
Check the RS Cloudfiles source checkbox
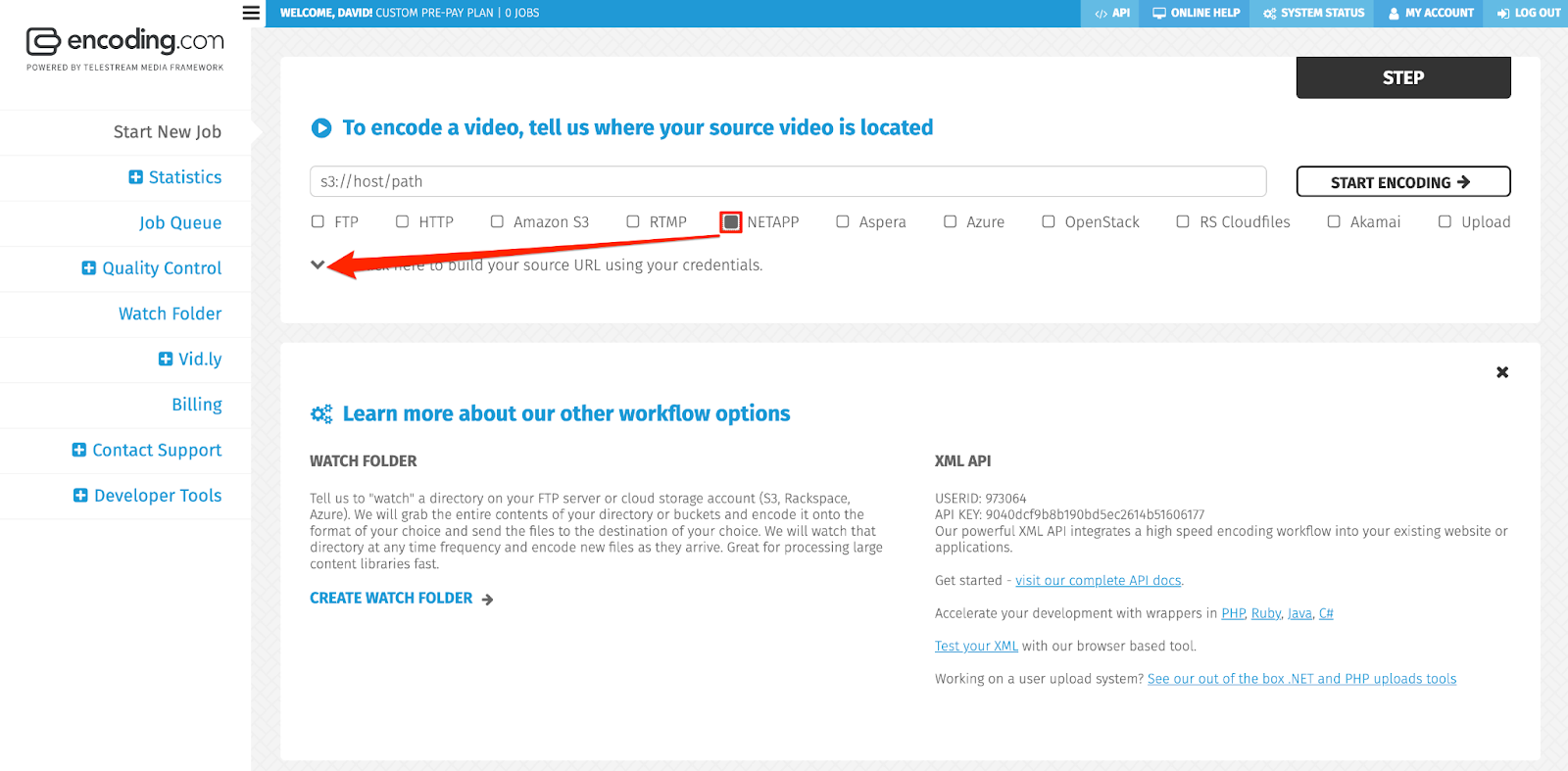click(x=1183, y=221)
